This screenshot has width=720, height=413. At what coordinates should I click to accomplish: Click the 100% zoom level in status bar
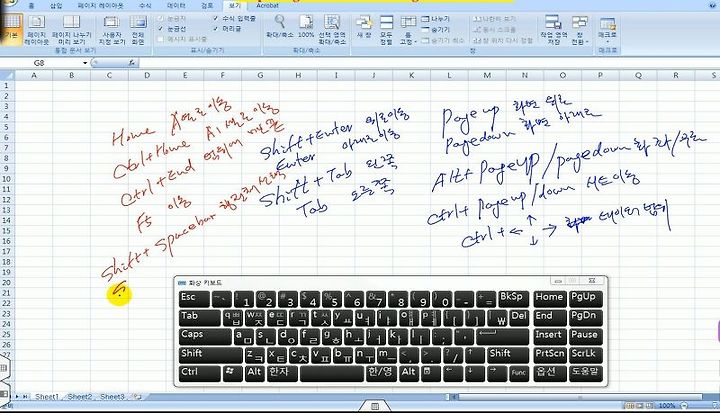(x=666, y=406)
